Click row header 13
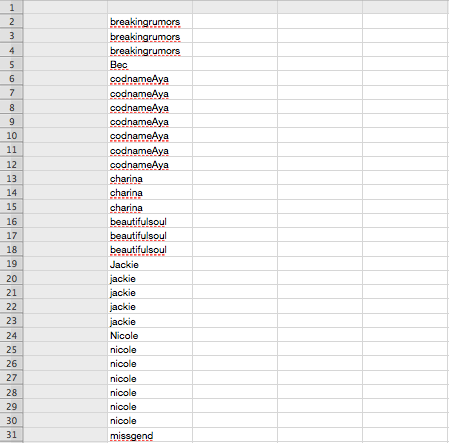Screen dimensions: 449x443 (11, 178)
